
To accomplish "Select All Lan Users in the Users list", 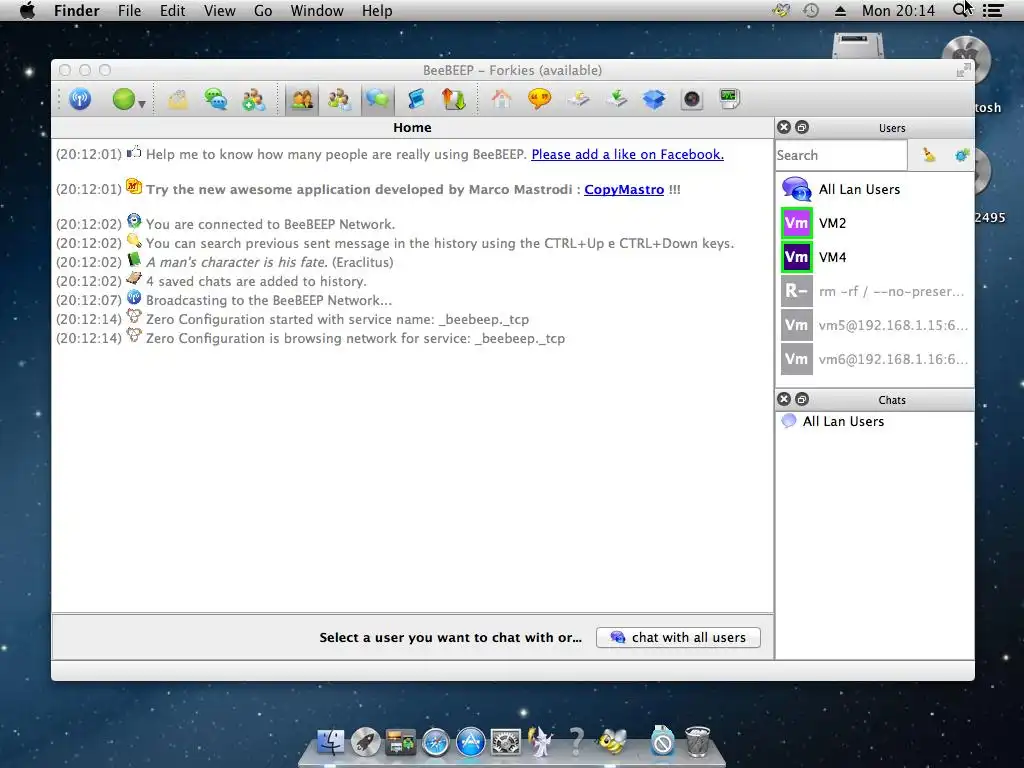I will 874,189.
